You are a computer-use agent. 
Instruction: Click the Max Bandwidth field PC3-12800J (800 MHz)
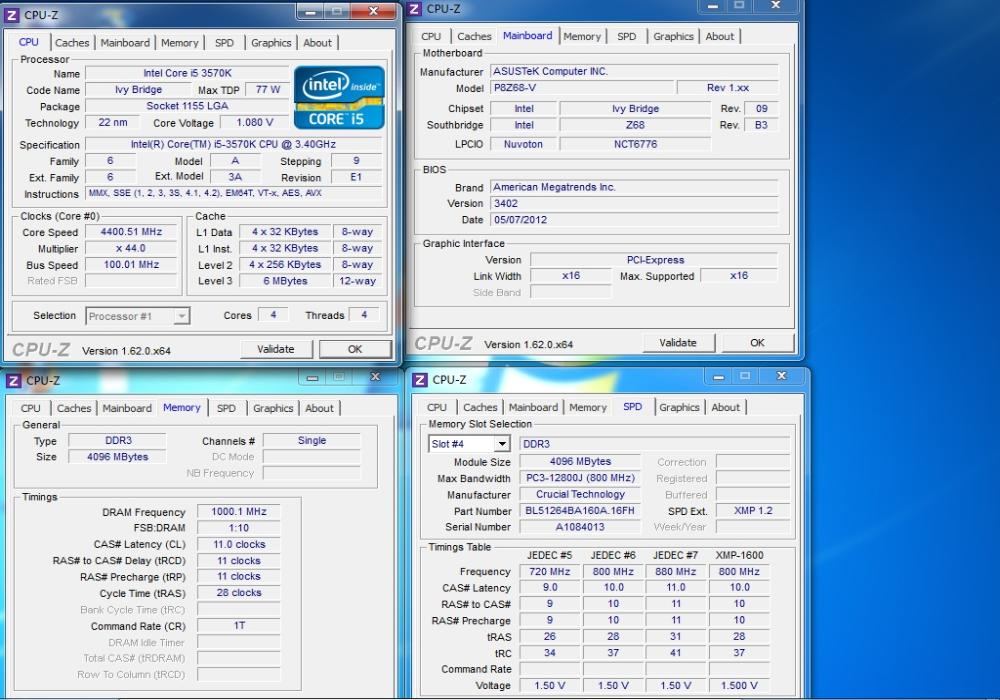click(580, 478)
